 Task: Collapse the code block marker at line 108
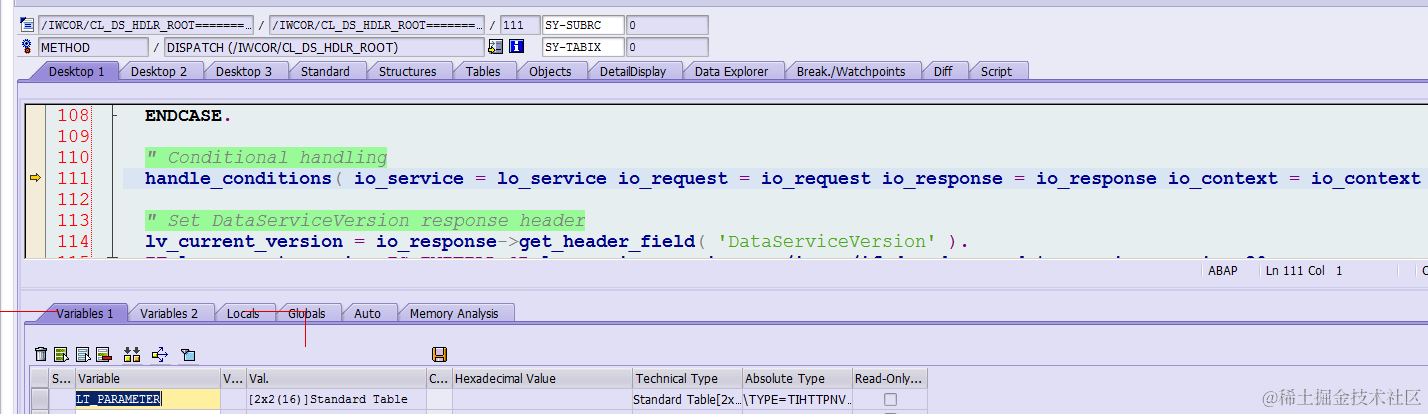click(x=113, y=116)
